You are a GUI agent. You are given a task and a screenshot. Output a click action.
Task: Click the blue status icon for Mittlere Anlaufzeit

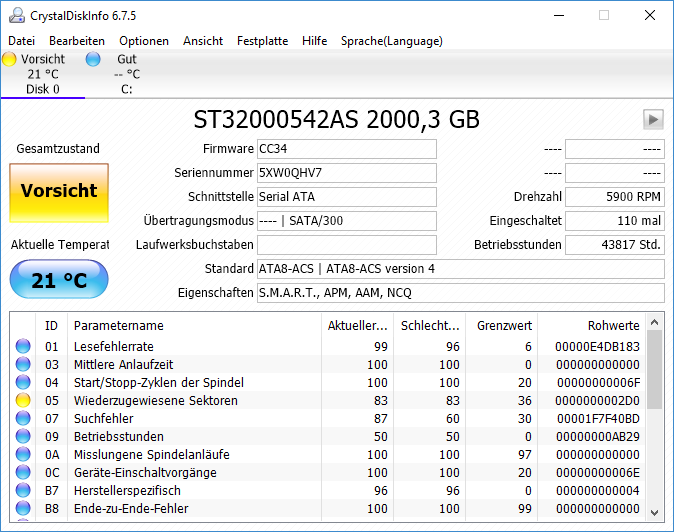click(23, 364)
